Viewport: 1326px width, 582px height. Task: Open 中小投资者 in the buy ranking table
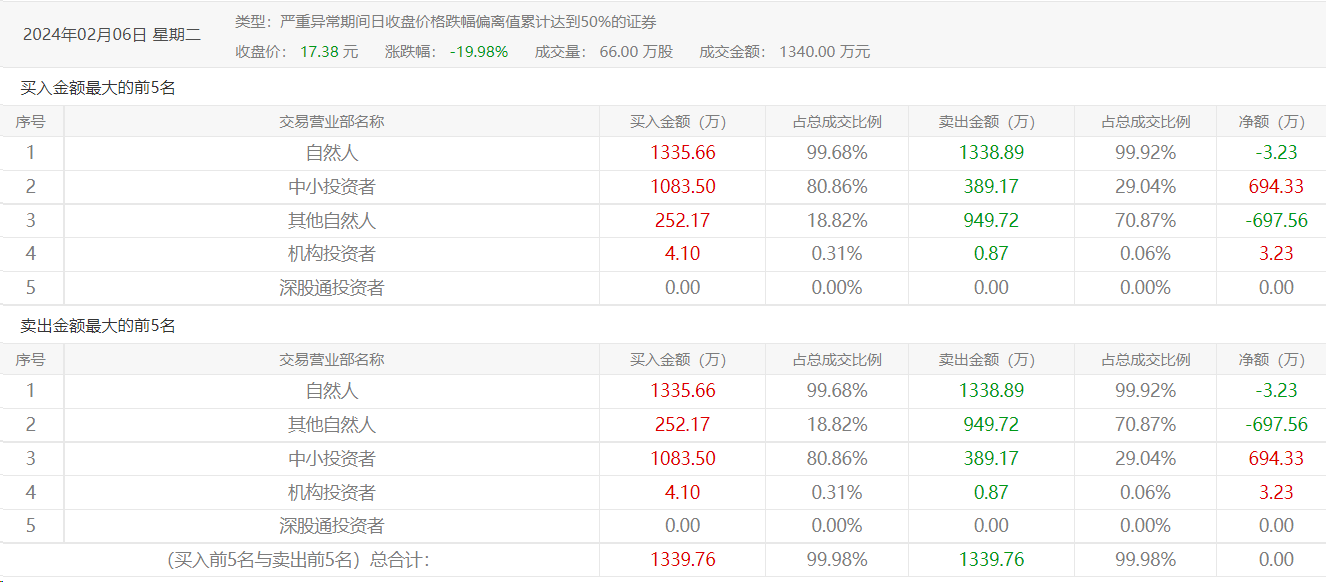pos(331,187)
